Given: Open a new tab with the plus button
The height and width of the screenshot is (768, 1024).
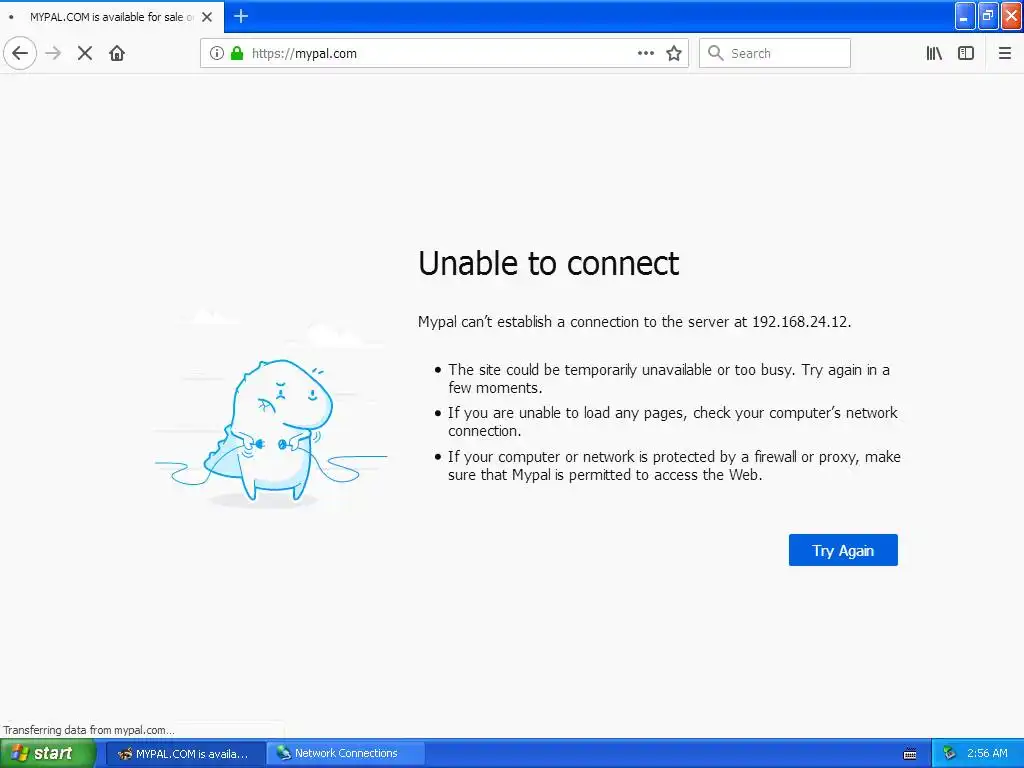Looking at the screenshot, I should pyautogui.click(x=241, y=16).
